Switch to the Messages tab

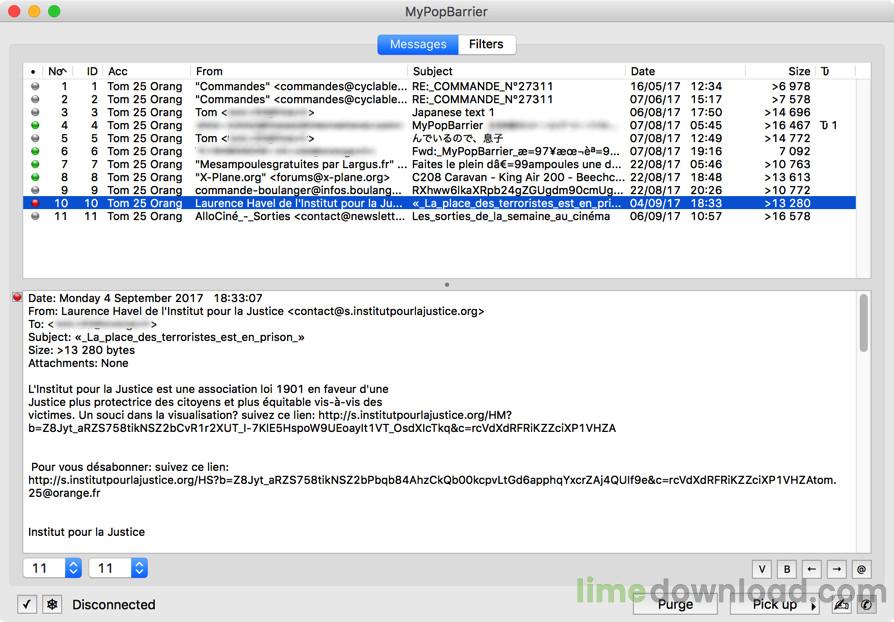(x=418, y=44)
